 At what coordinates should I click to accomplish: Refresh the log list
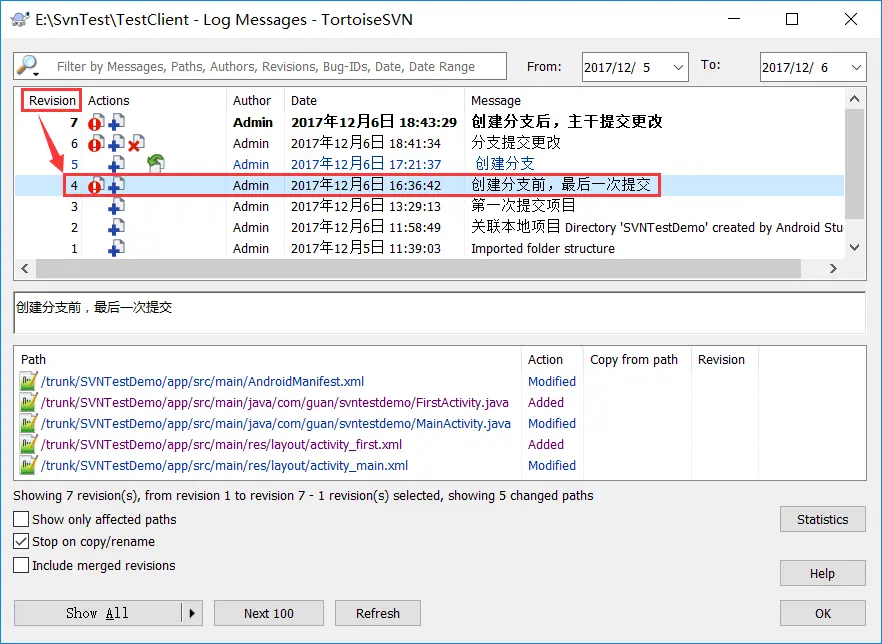378,613
